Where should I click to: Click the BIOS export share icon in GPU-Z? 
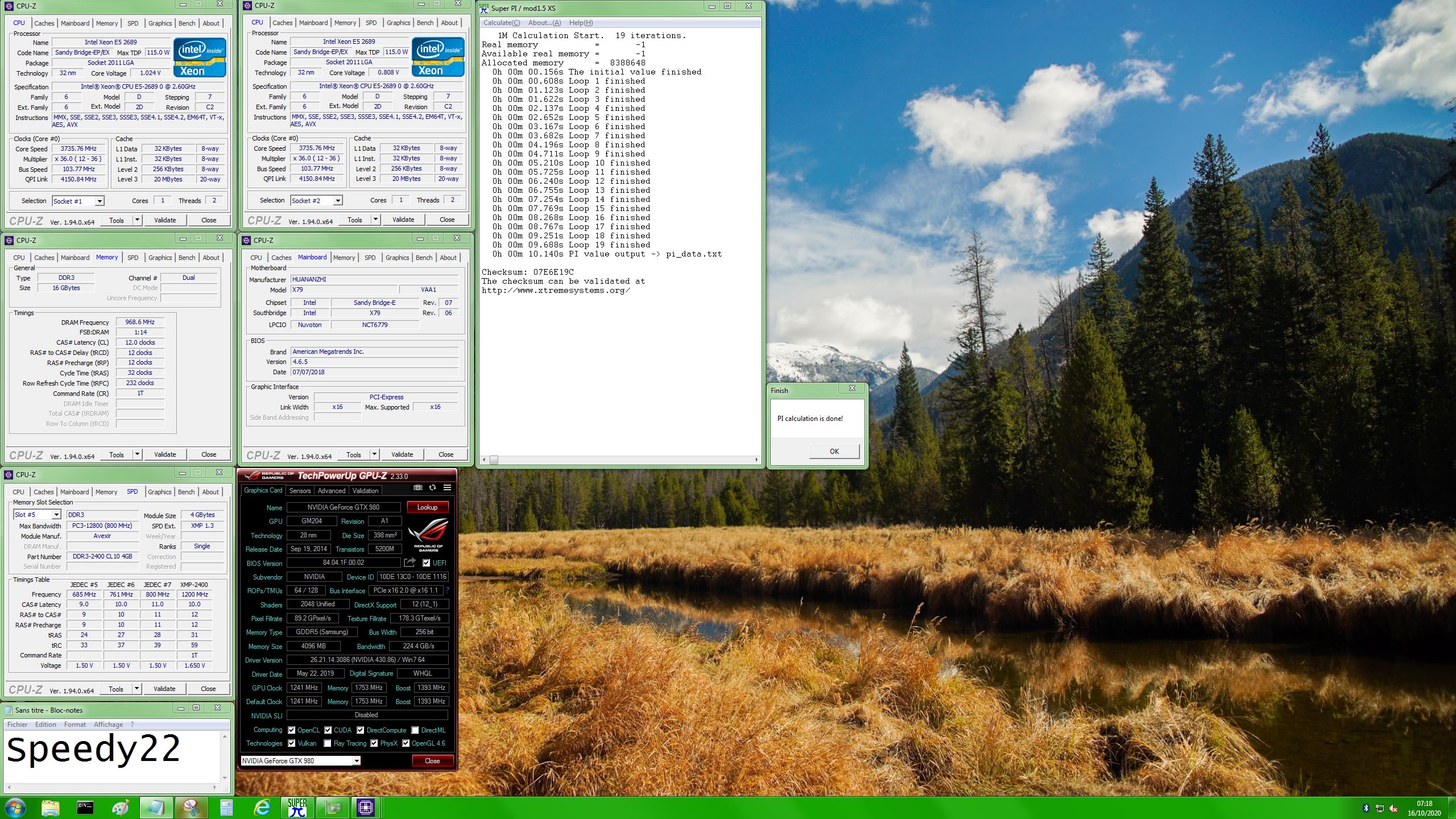(409, 562)
